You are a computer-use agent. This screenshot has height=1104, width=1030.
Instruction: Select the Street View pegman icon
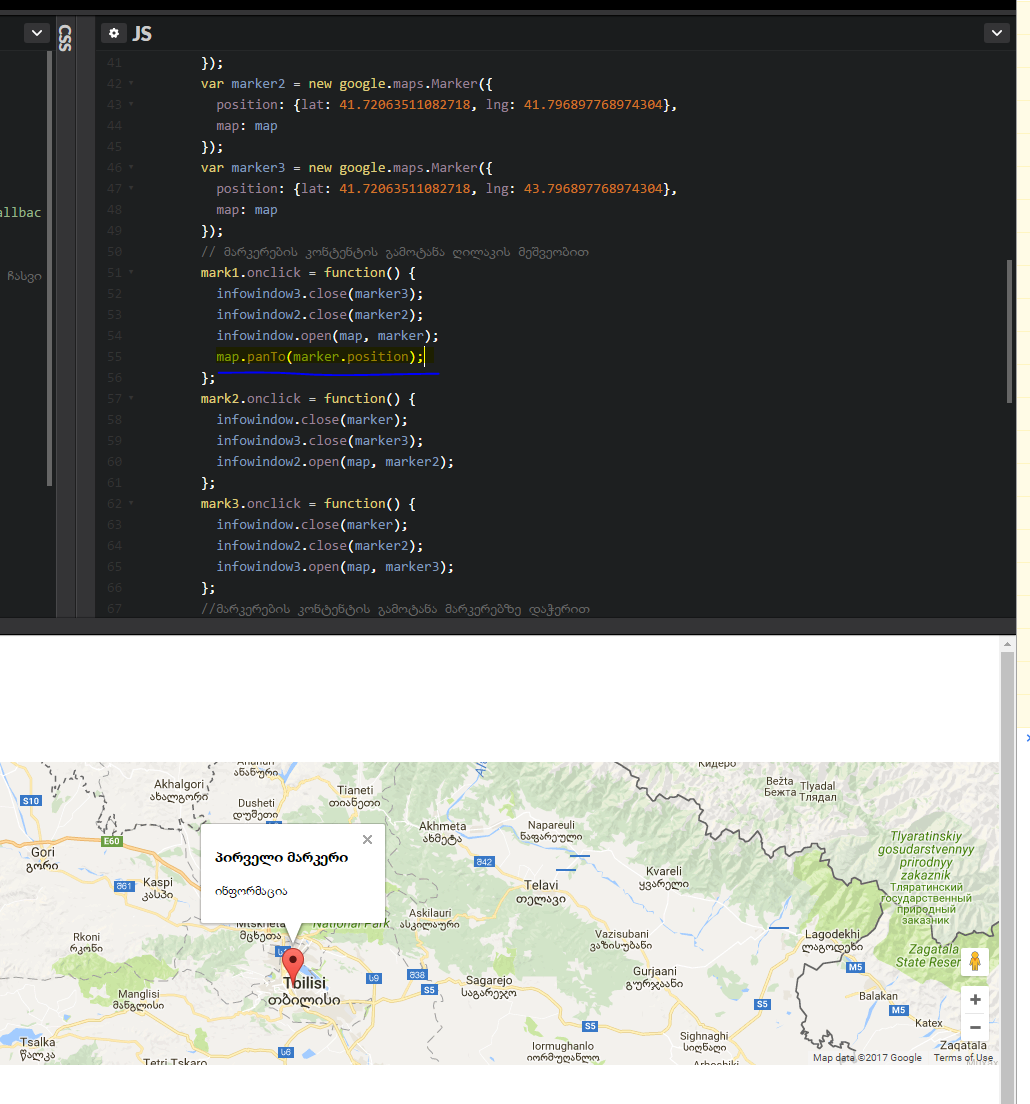[x=974, y=962]
